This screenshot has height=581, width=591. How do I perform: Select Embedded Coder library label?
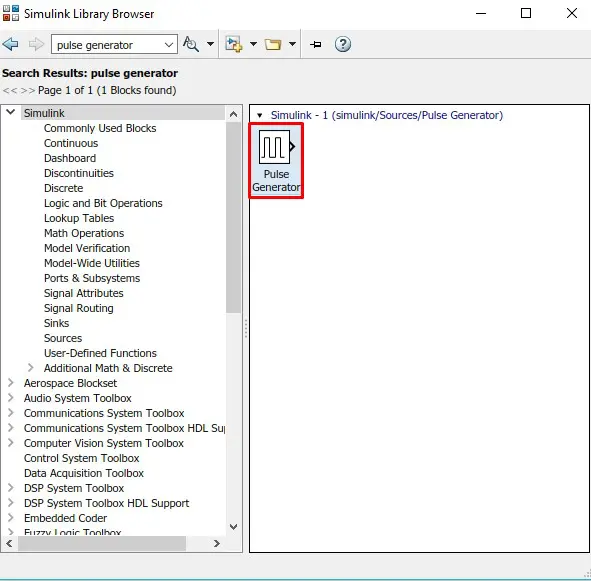pos(65,518)
